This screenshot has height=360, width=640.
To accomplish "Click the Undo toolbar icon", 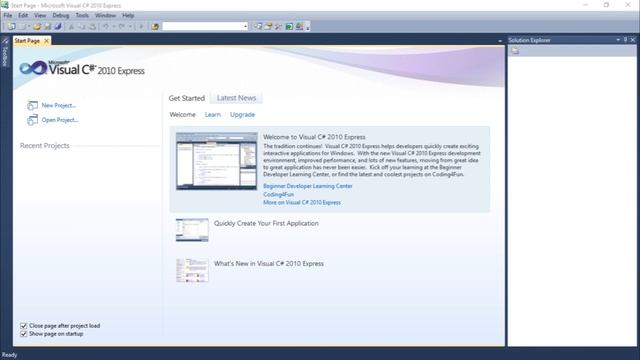I will coord(106,27).
